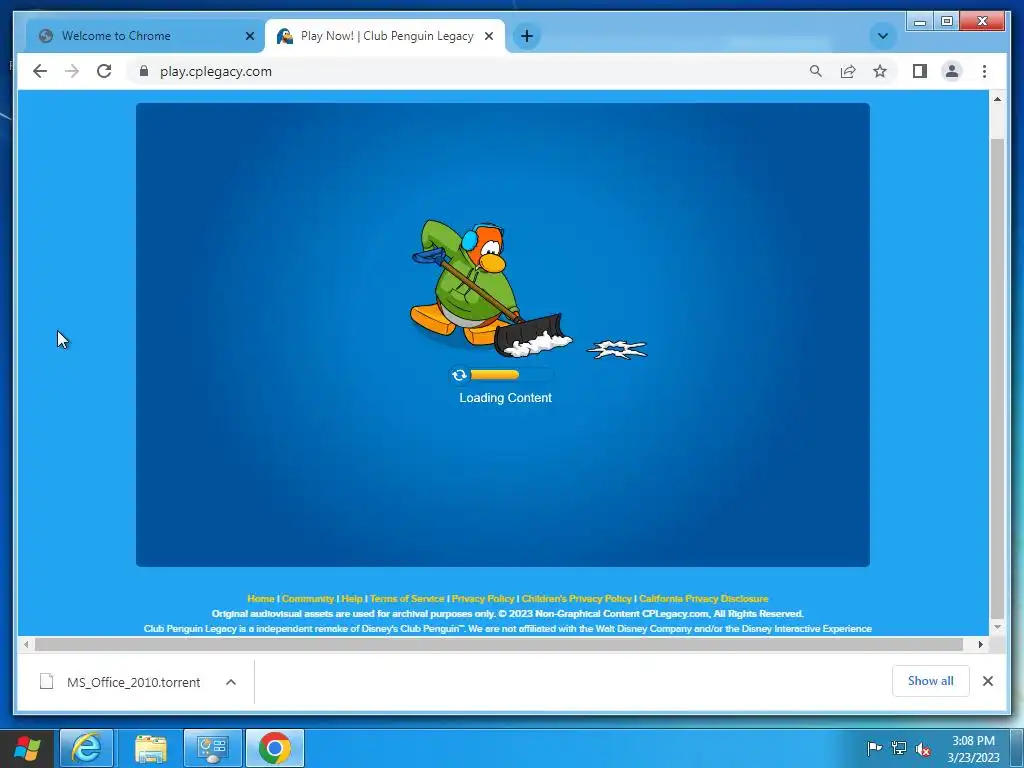Go back to the previous page

(x=40, y=71)
